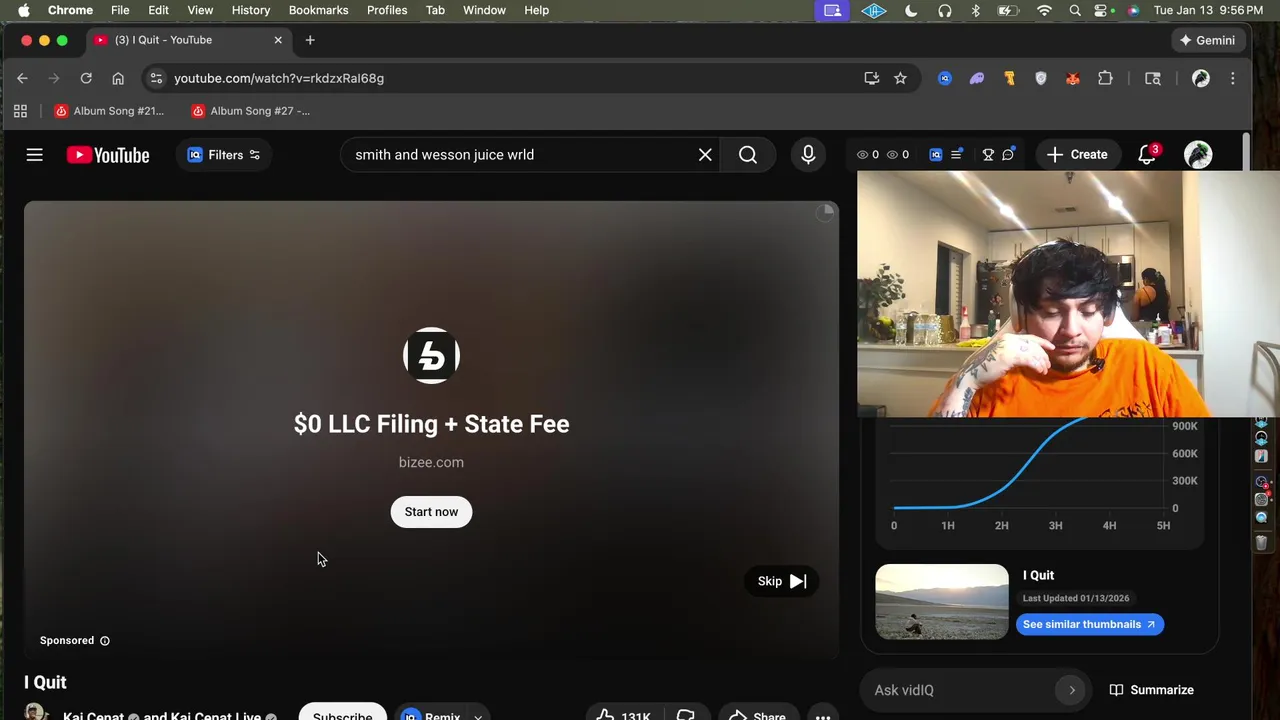Open YouTube notifications bell
Image resolution: width=1280 pixels, height=720 pixels.
1147,155
